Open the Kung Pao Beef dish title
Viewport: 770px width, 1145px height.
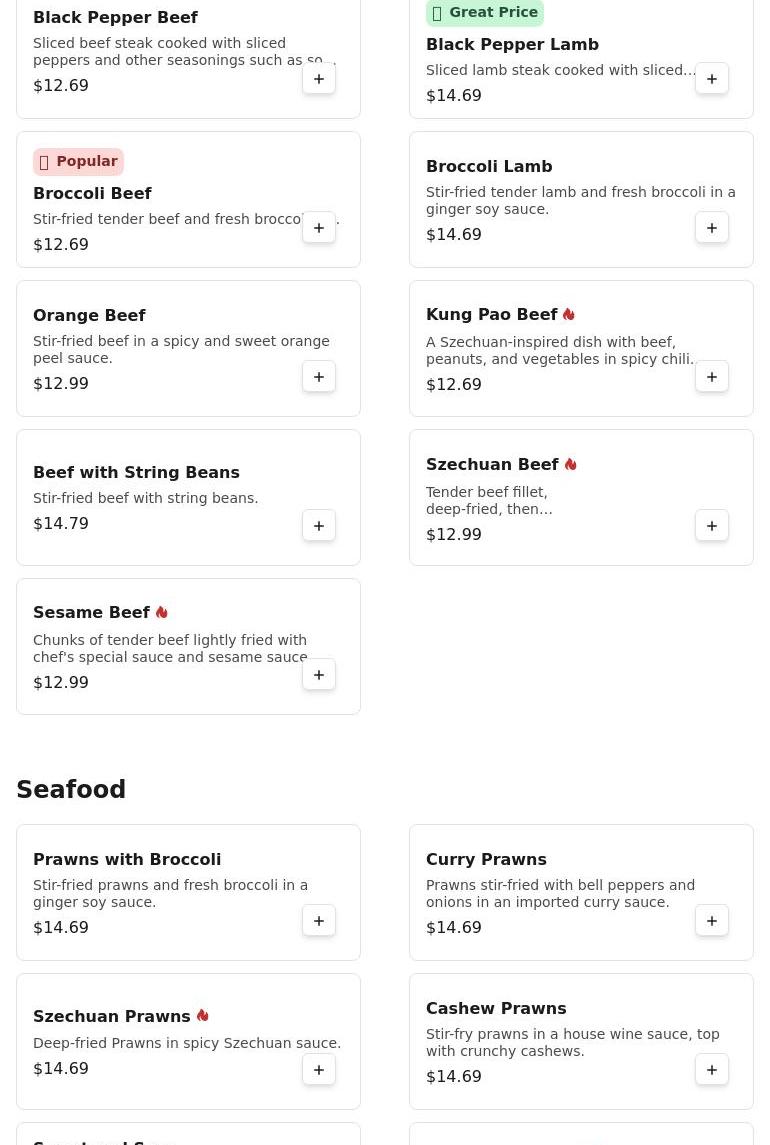pyautogui.click(x=492, y=315)
